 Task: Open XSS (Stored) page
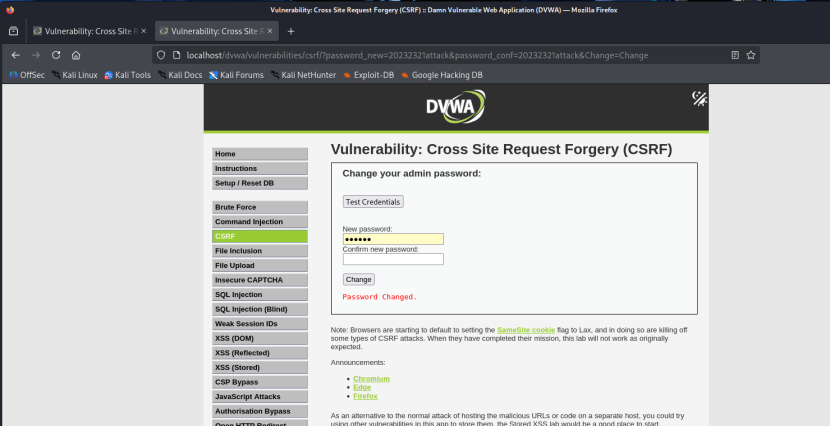[260, 367]
